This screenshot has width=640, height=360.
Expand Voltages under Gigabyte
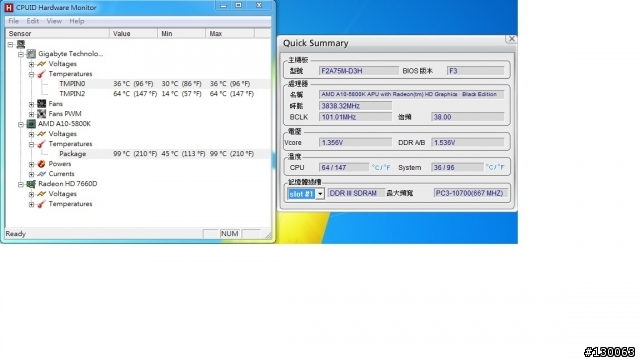click(31, 64)
